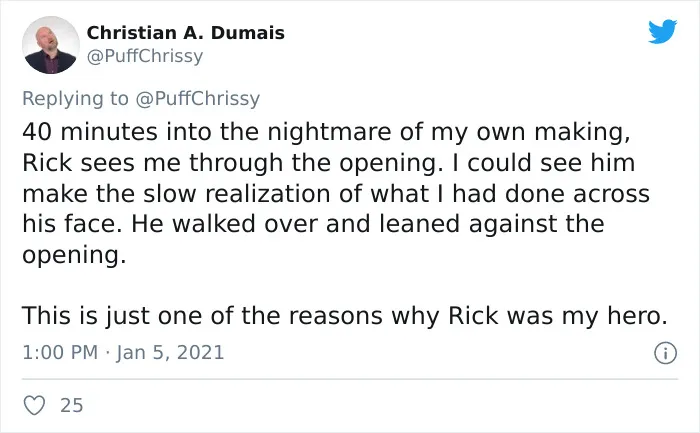700x433 pixels.
Task: Click the horizontal divider above the likes
Action: [x=350, y=379]
